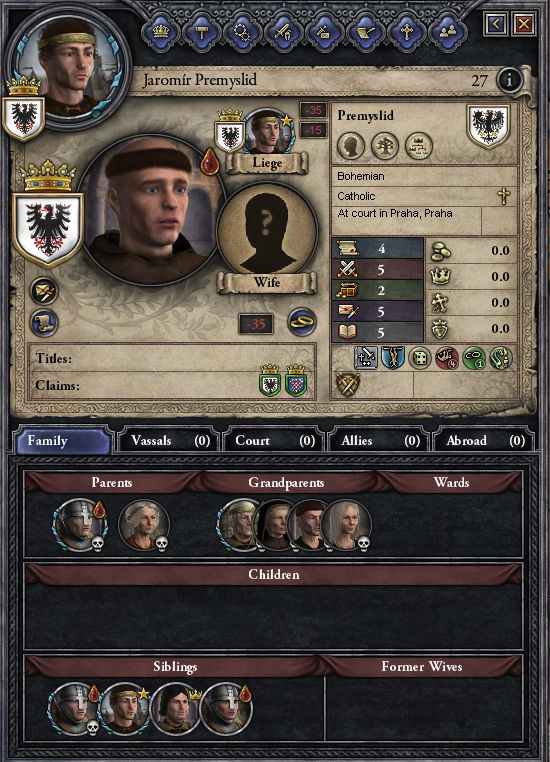Click the empty Wife portrait silhouette
550x762 pixels.
(x=267, y=232)
